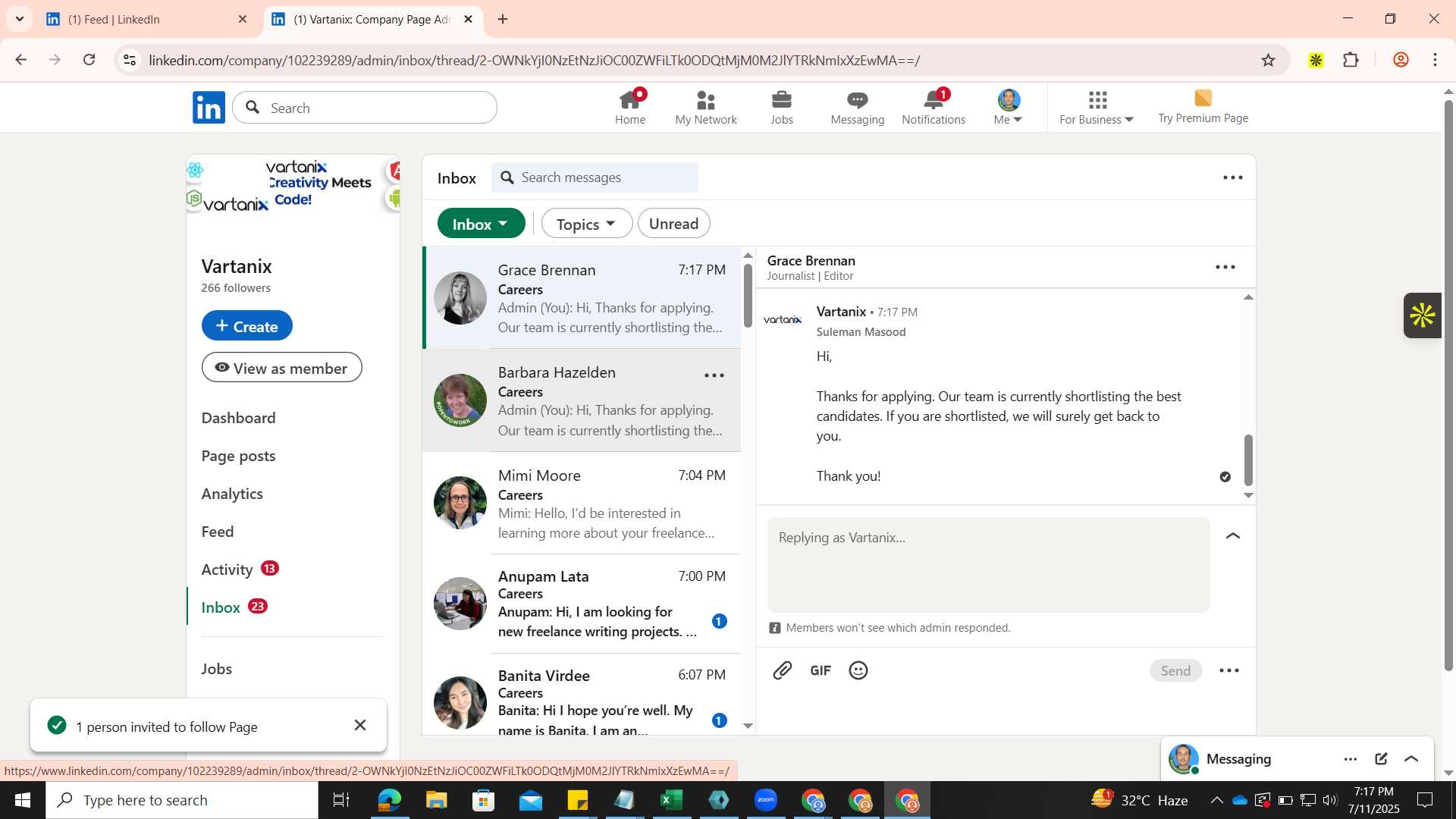This screenshot has width=1456, height=819.
Task: Expand the Me profile menu
Action: coord(1008,108)
